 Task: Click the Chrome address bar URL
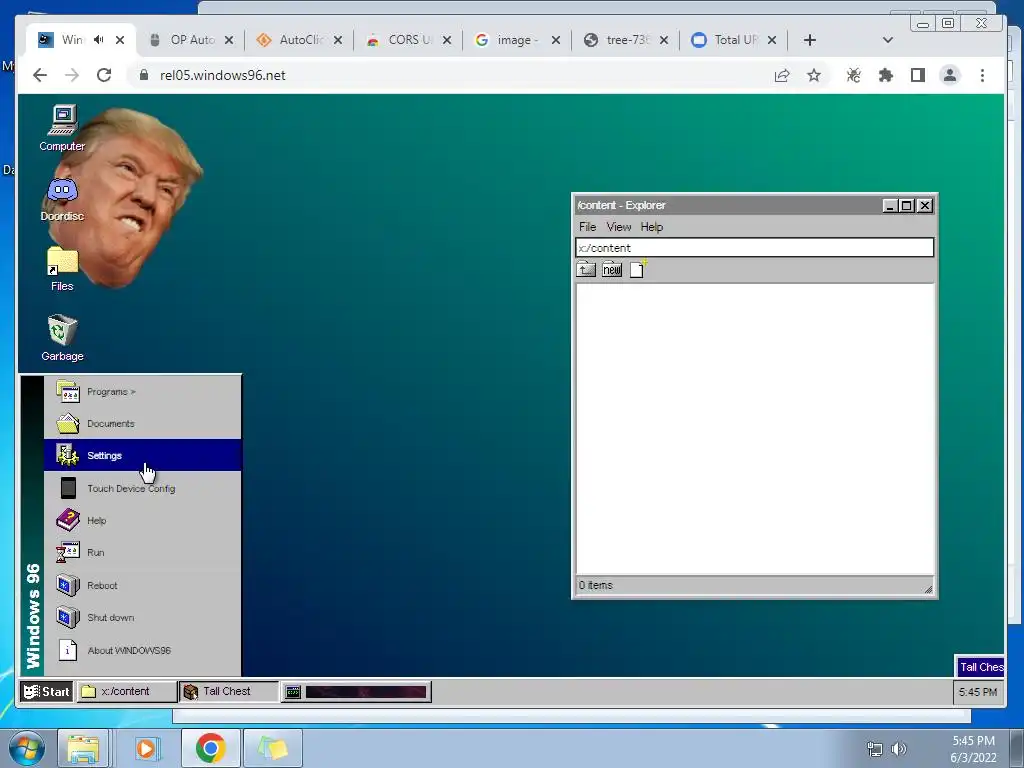[223, 75]
